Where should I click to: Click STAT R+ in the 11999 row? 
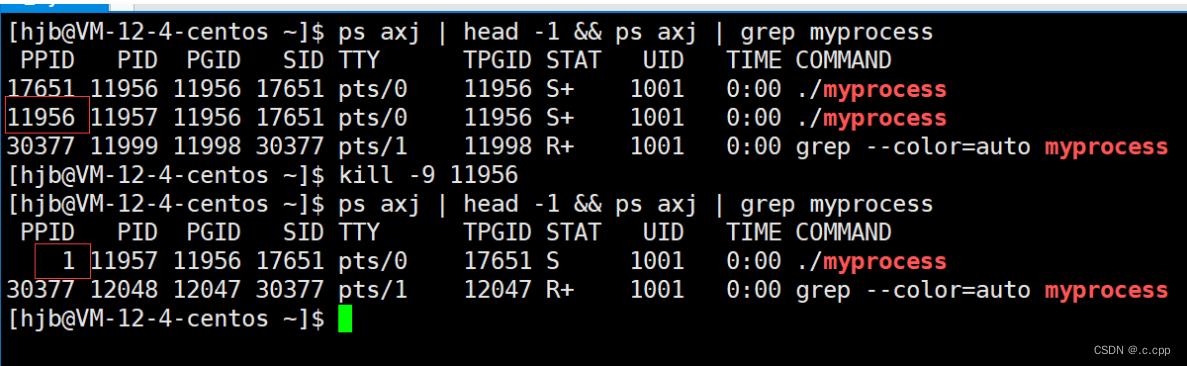560,147
